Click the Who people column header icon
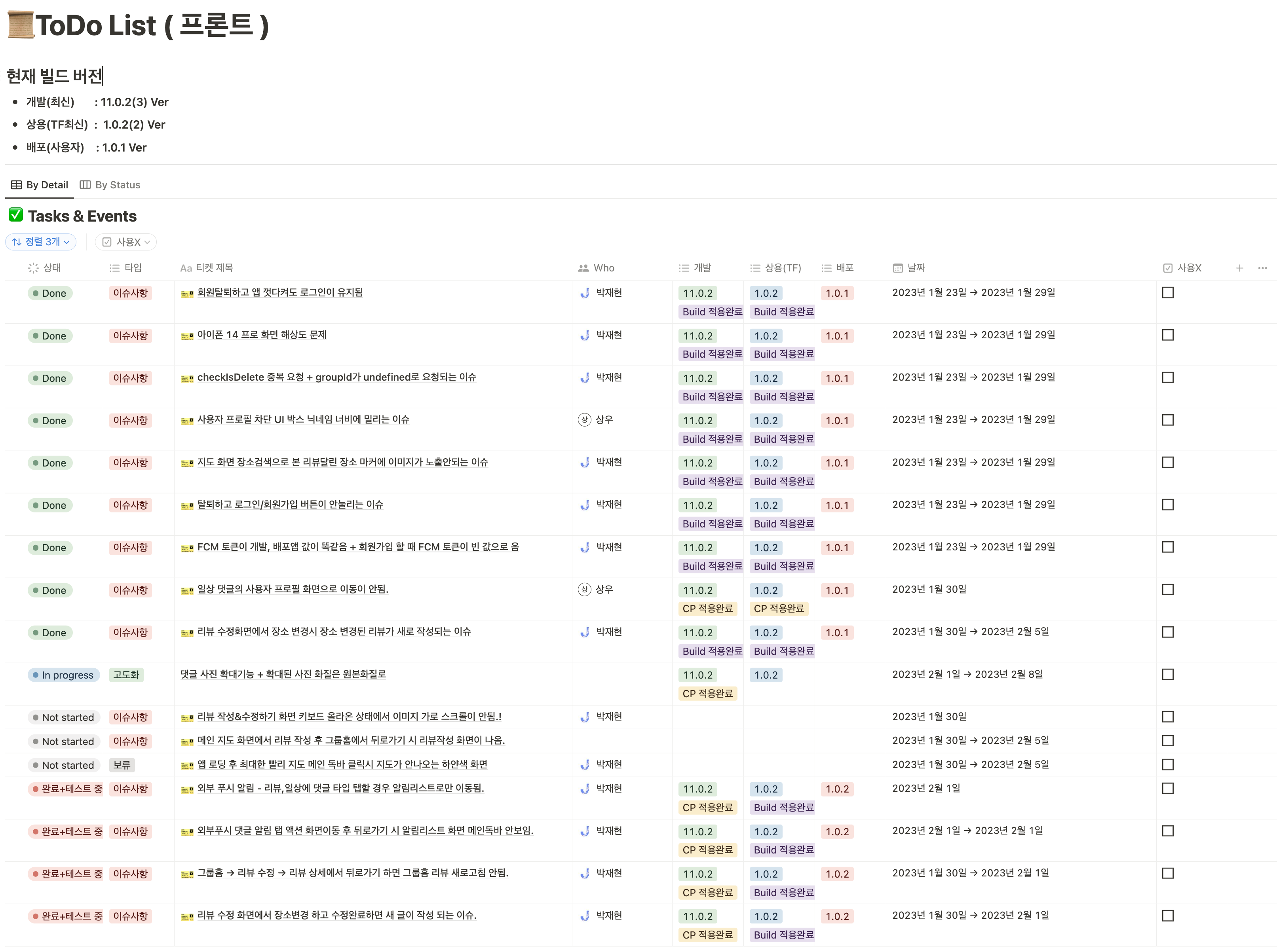This screenshot has width=1277, height=952. (x=583, y=268)
